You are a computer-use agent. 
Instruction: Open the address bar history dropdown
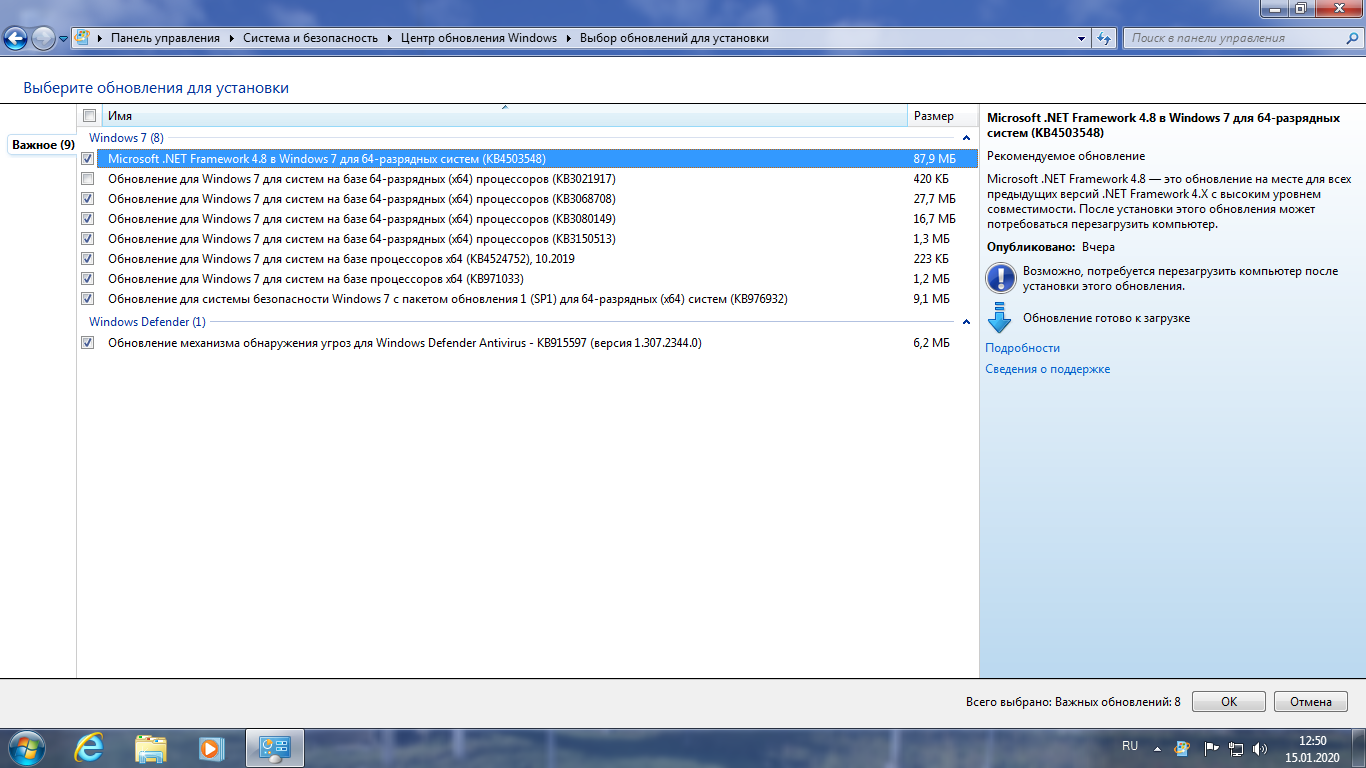click(1082, 38)
